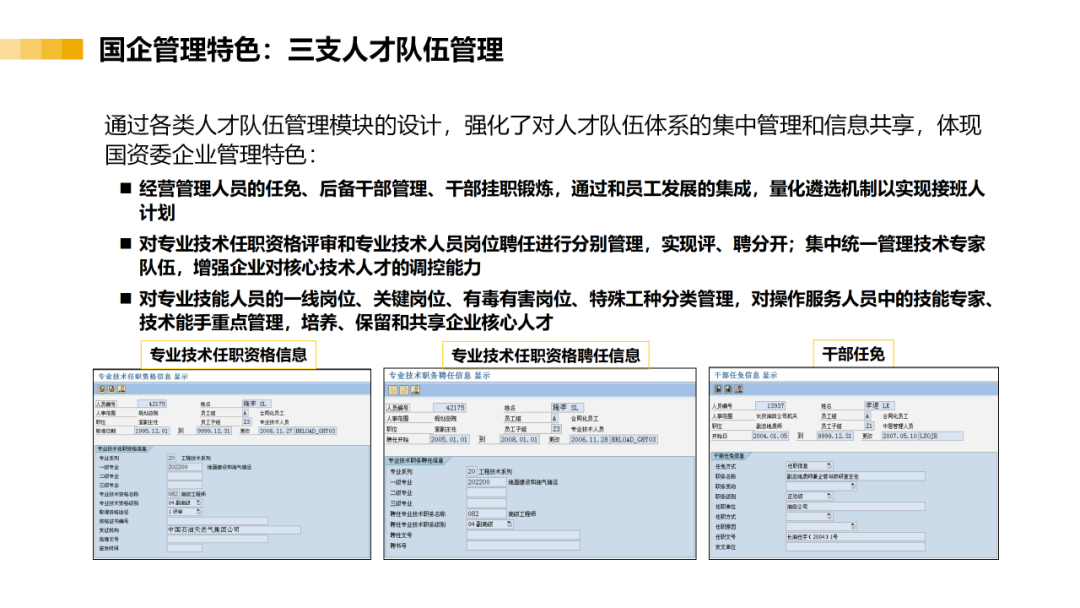The width and height of the screenshot is (1080, 608).
Task: Click the 任职单位 field showing 油田公司
Action: click(855, 506)
